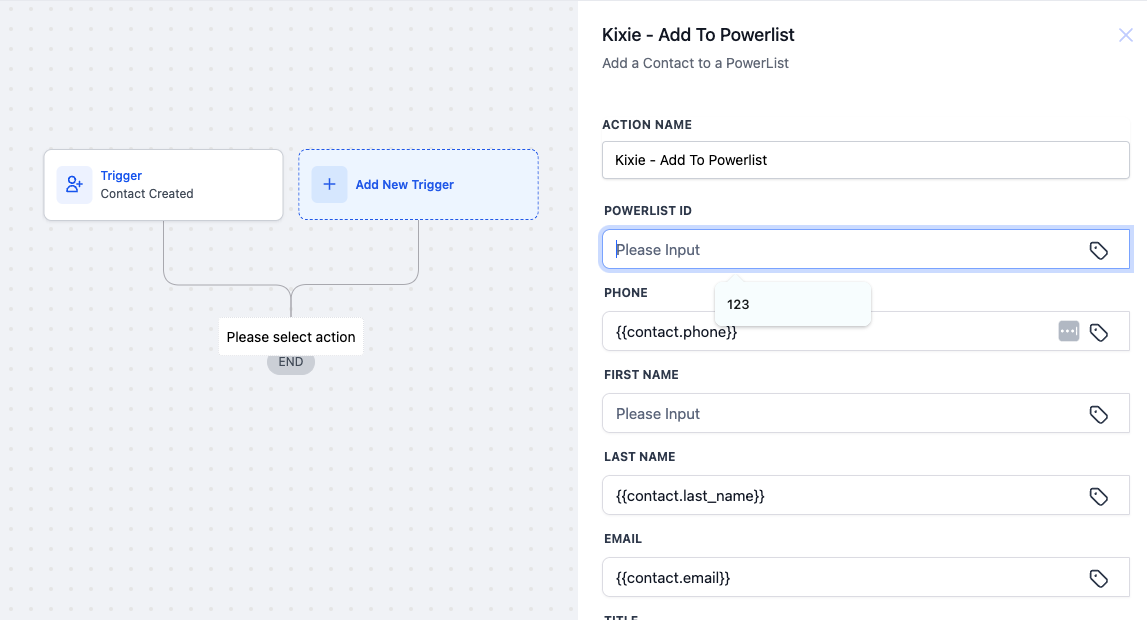Viewport: 1147px width, 620px height.
Task: Click the tag icon in First Name field
Action: 1098,414
